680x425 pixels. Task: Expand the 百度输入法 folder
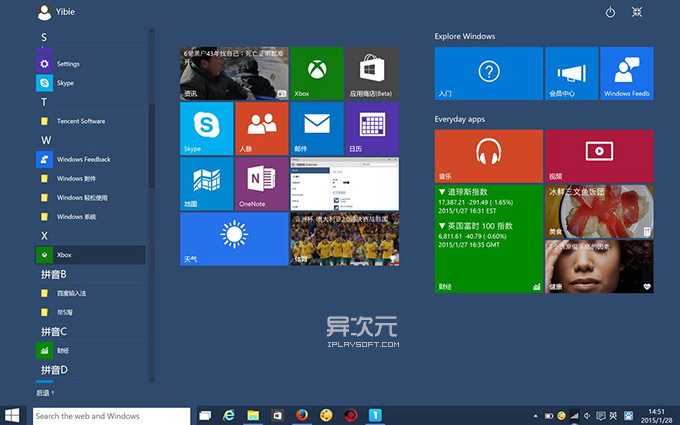(90, 293)
